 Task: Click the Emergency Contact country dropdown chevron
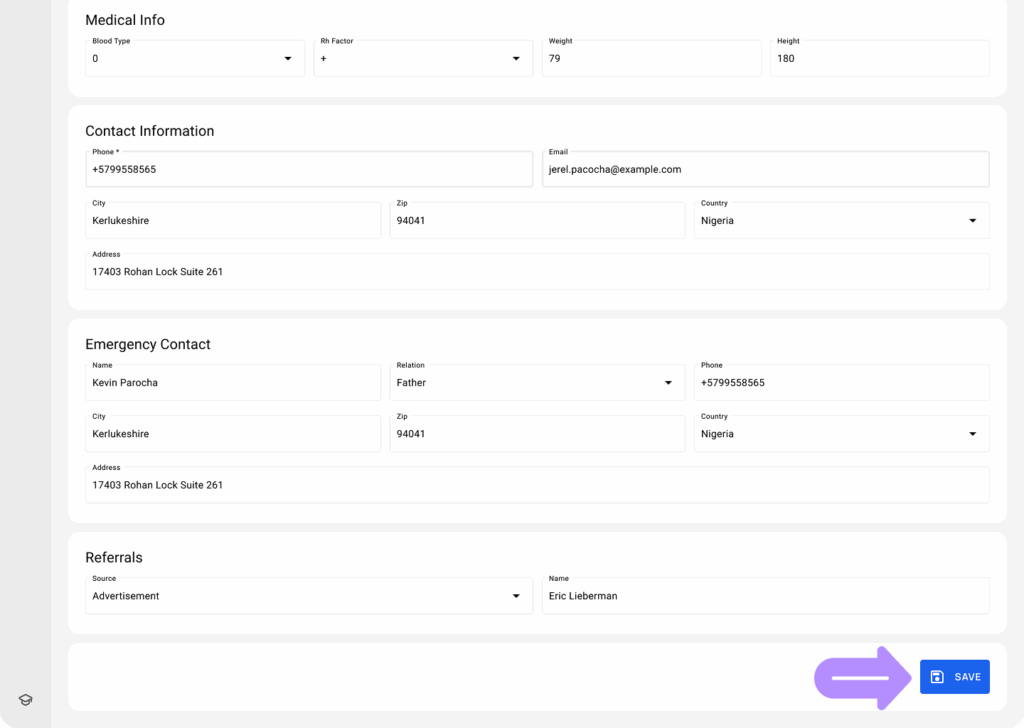coord(972,433)
